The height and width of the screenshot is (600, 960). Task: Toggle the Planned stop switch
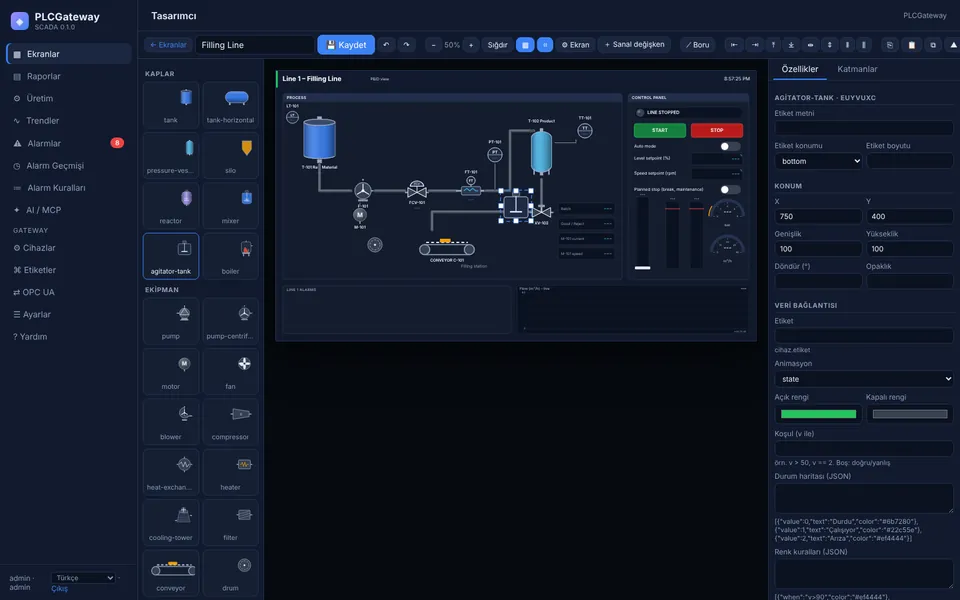[730, 189]
